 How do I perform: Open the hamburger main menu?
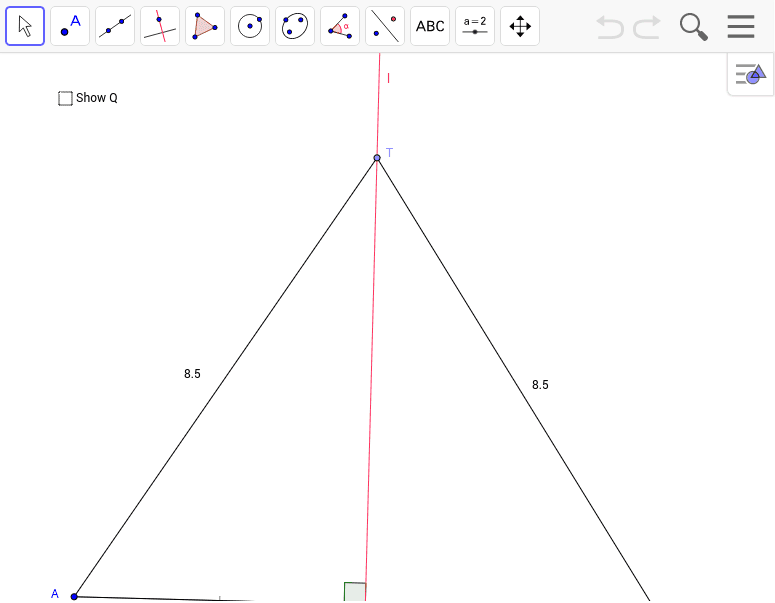[740, 27]
